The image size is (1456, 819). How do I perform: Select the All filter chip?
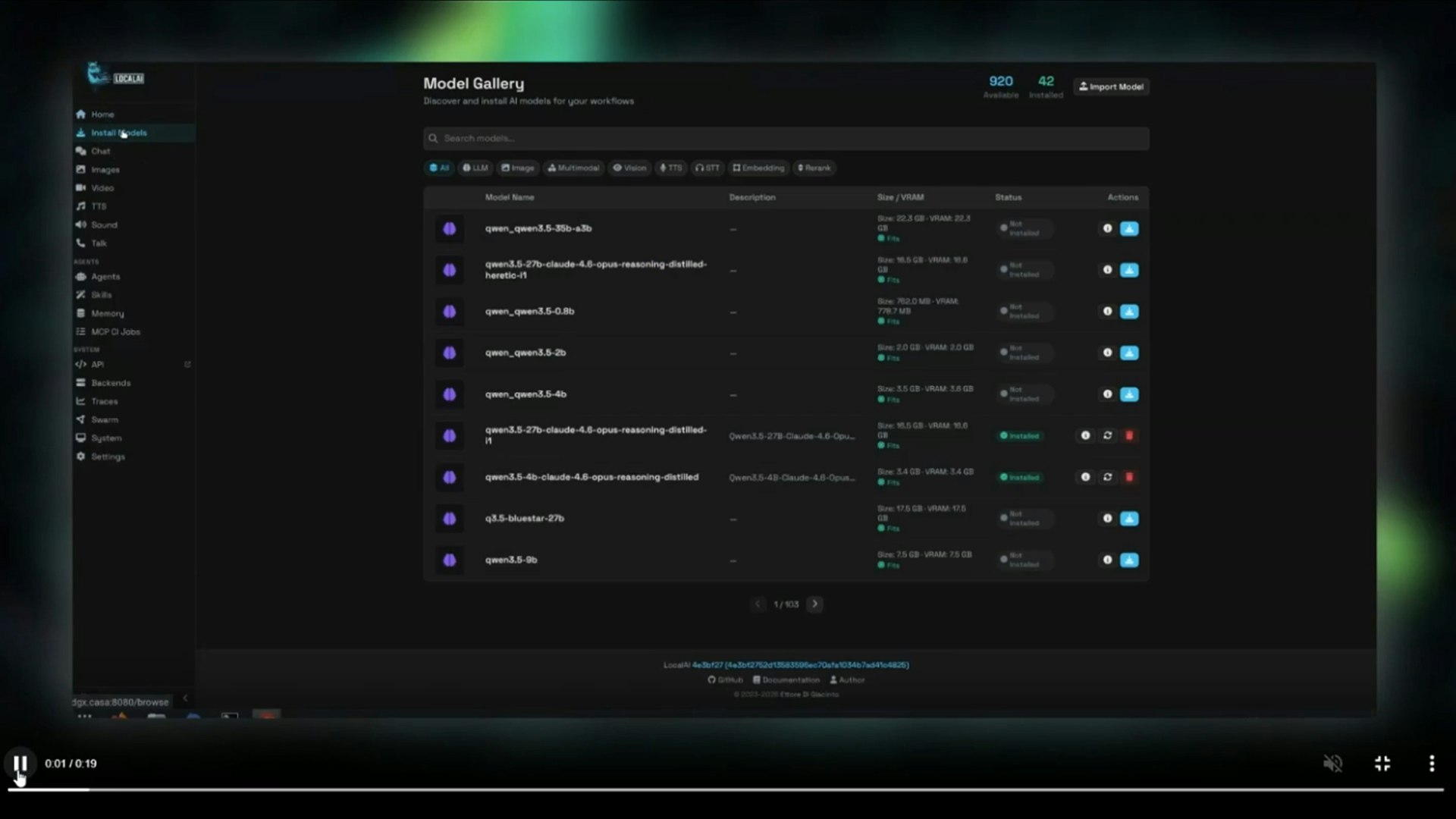point(439,168)
